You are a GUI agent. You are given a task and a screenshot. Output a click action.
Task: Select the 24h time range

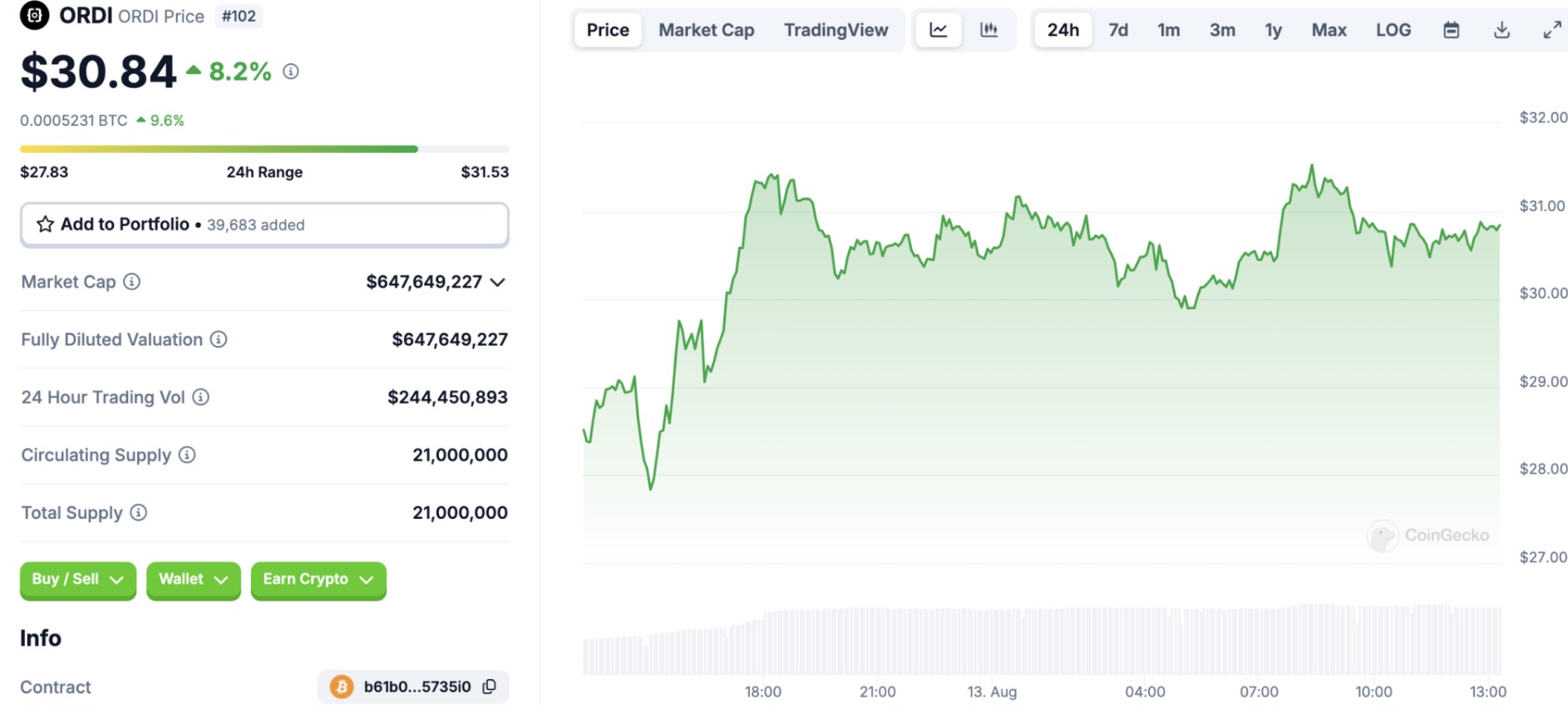tap(1063, 30)
